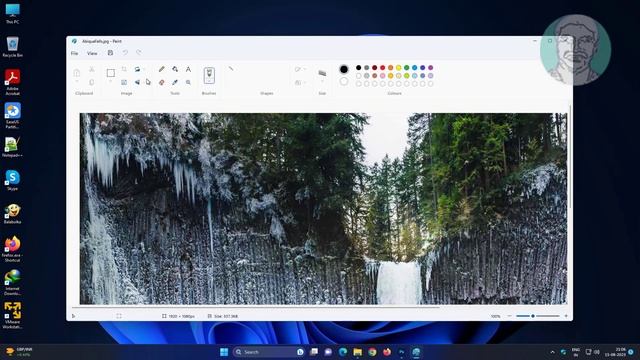Click the waterfall image canvas

pyautogui.click(x=323, y=209)
